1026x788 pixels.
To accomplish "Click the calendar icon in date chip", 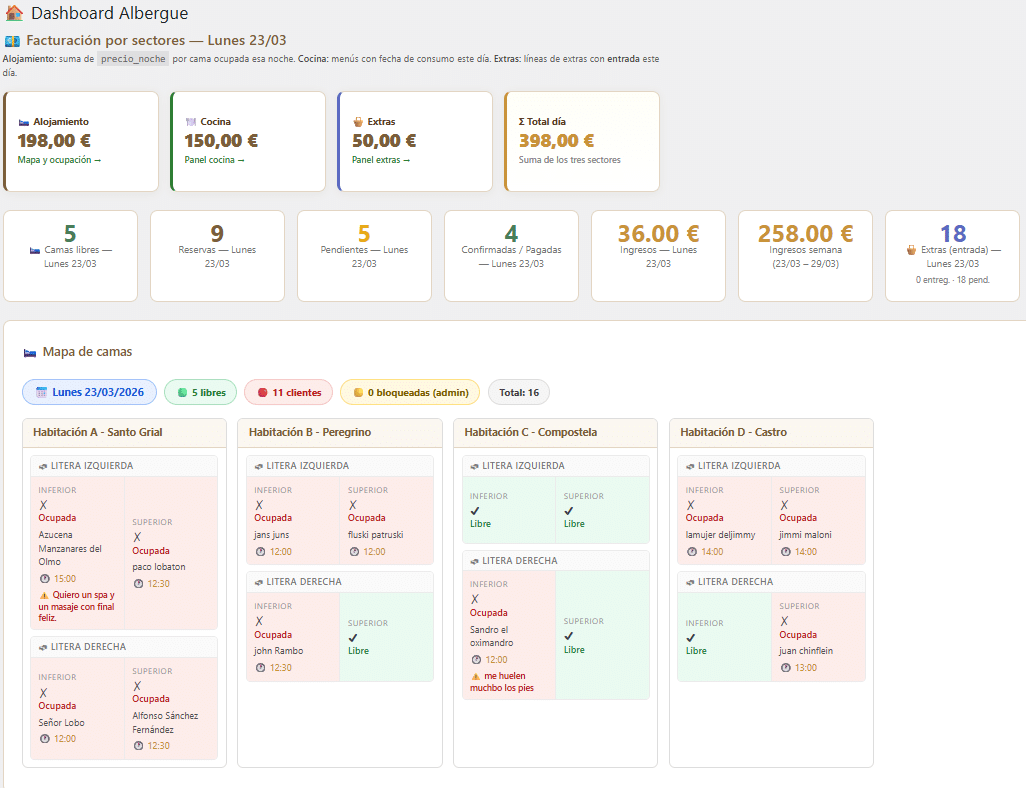I will pyautogui.click(x=42, y=393).
